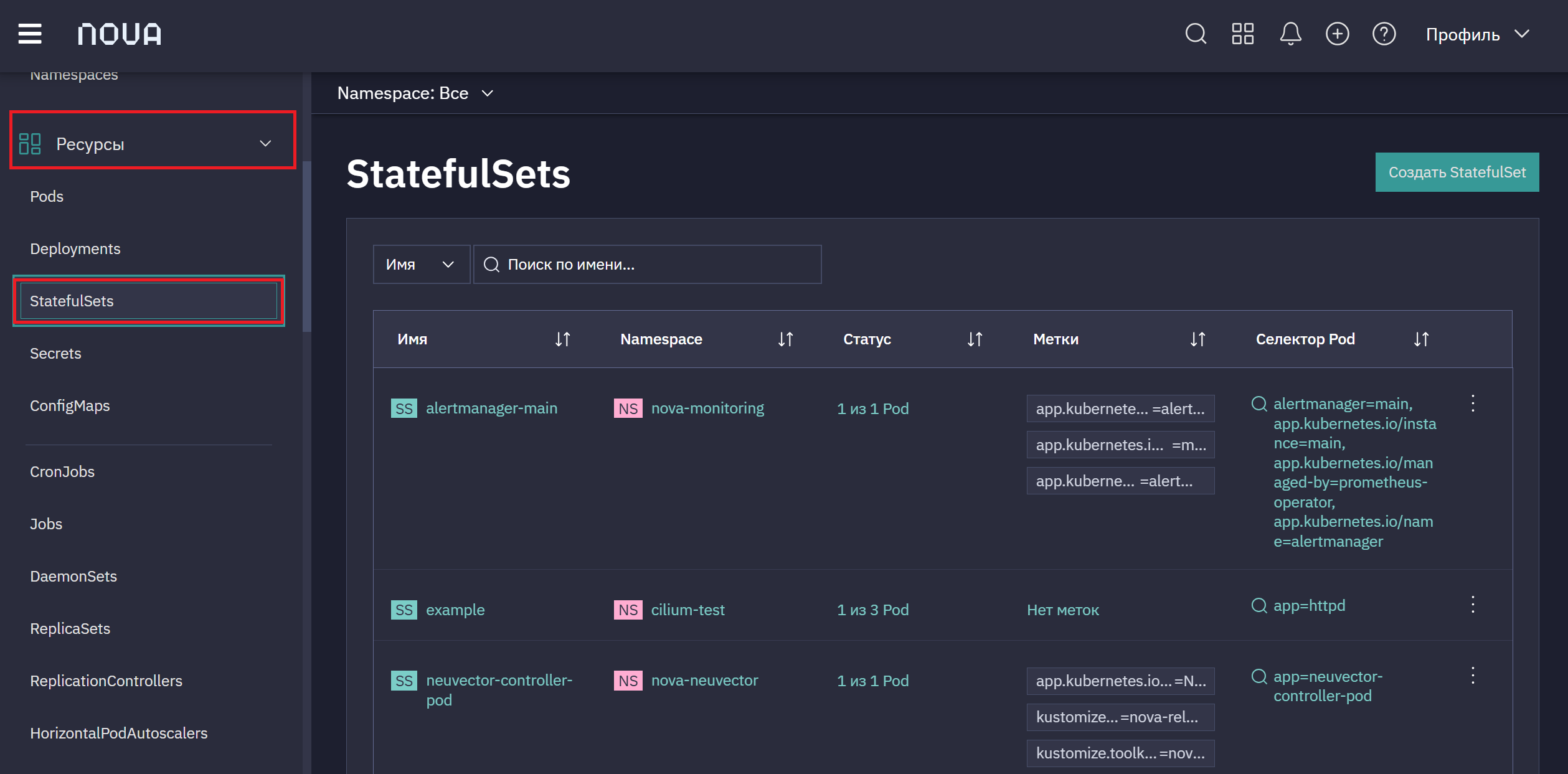Open the neuvector-controller-pod StatefulSet link
The height and width of the screenshot is (774, 1568).
coord(499,690)
